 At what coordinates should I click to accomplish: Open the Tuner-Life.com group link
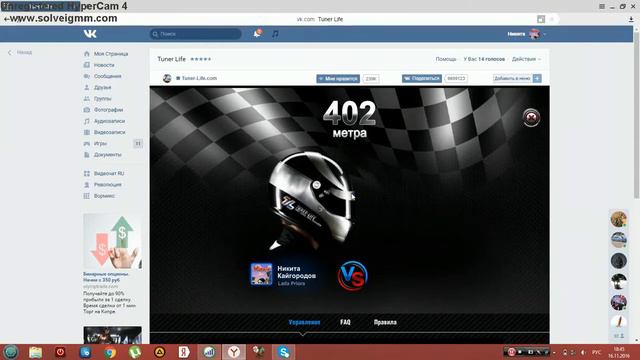(199, 78)
